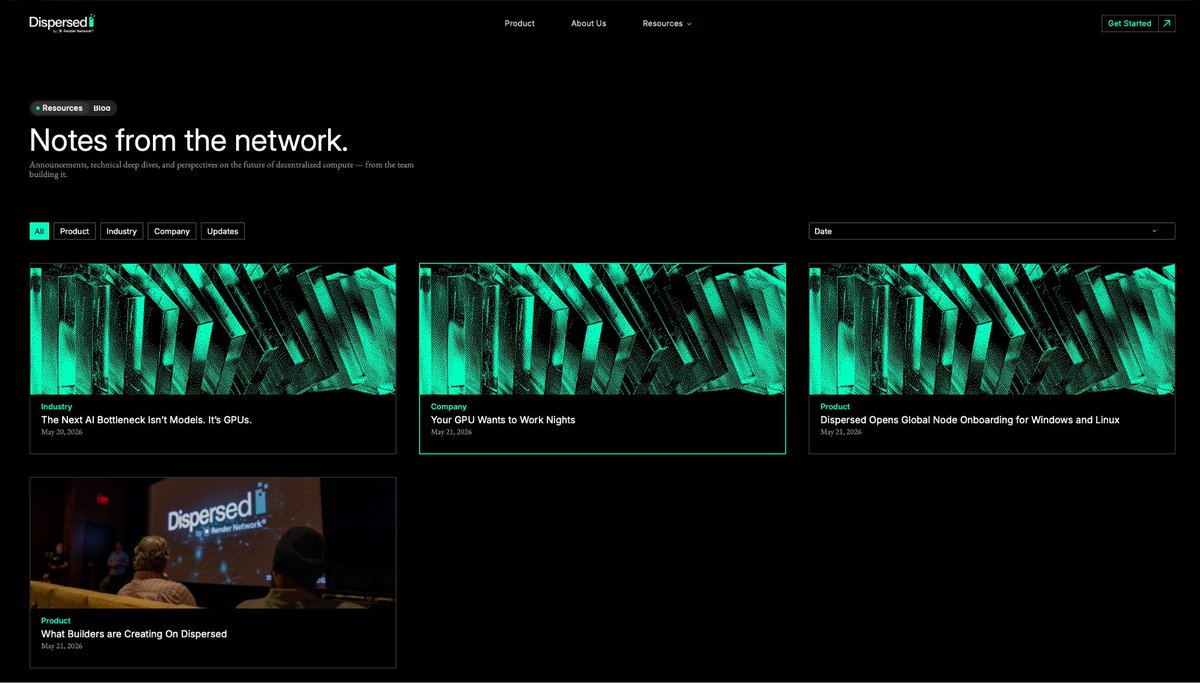Click the Get Started arrow icon
This screenshot has width=1200, height=683.
[x=1166, y=23]
